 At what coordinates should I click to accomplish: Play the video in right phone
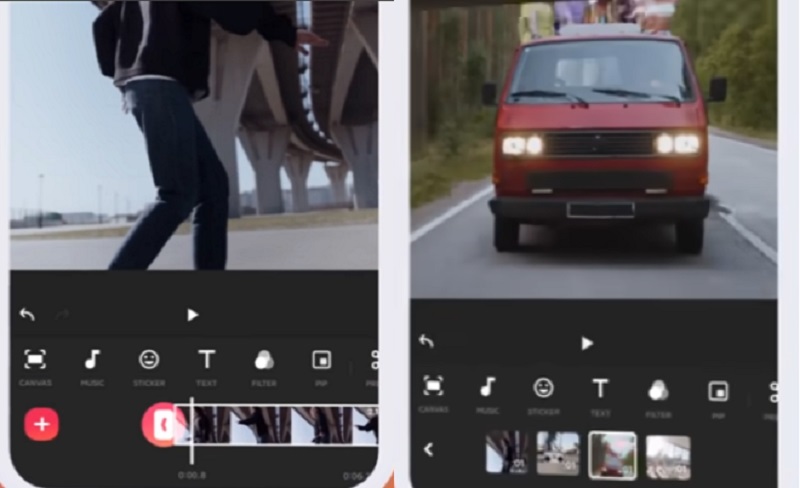click(x=587, y=344)
